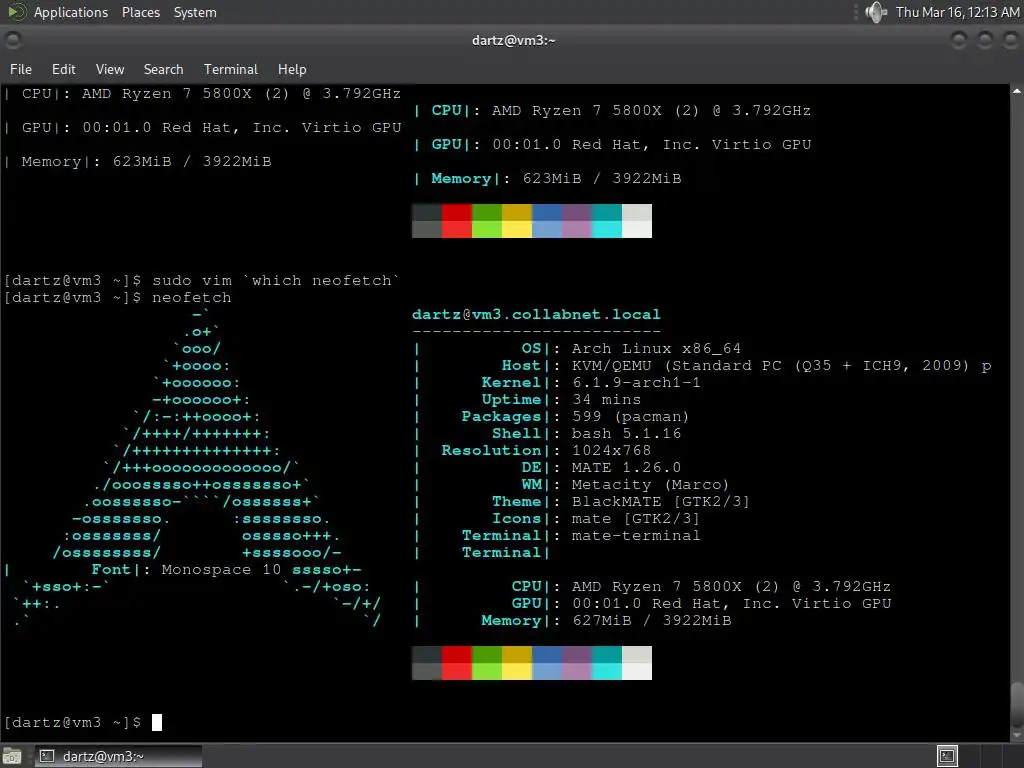
Task: Click the window menu button left of the title
Action: 12,40
